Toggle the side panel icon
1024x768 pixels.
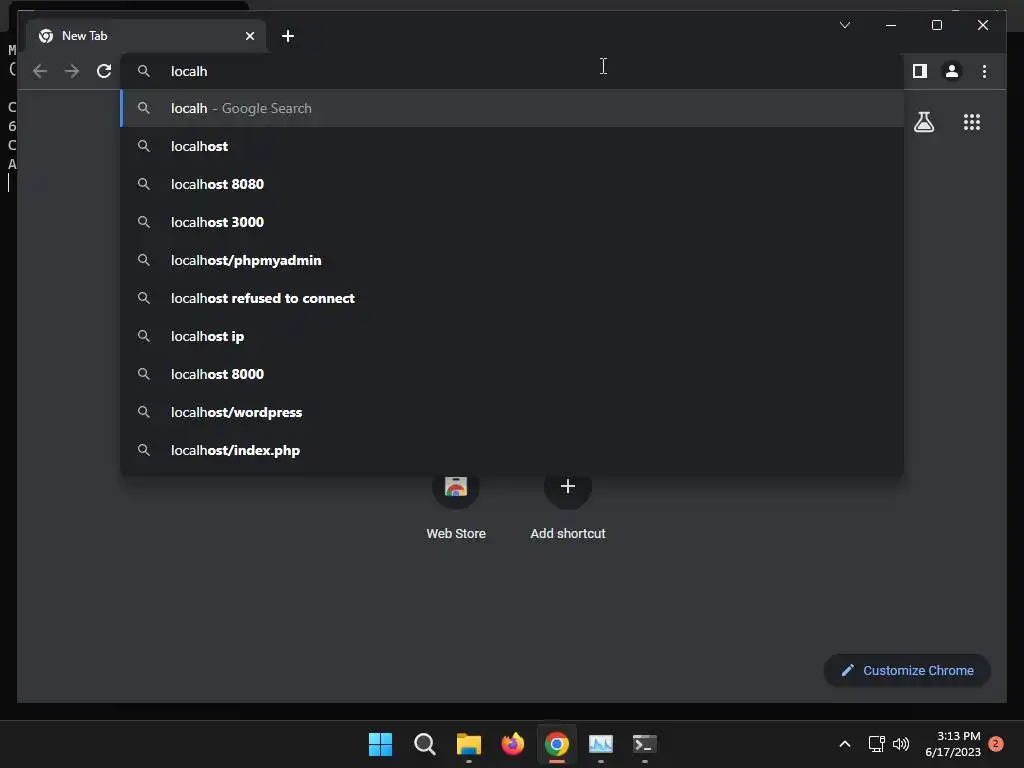point(920,71)
